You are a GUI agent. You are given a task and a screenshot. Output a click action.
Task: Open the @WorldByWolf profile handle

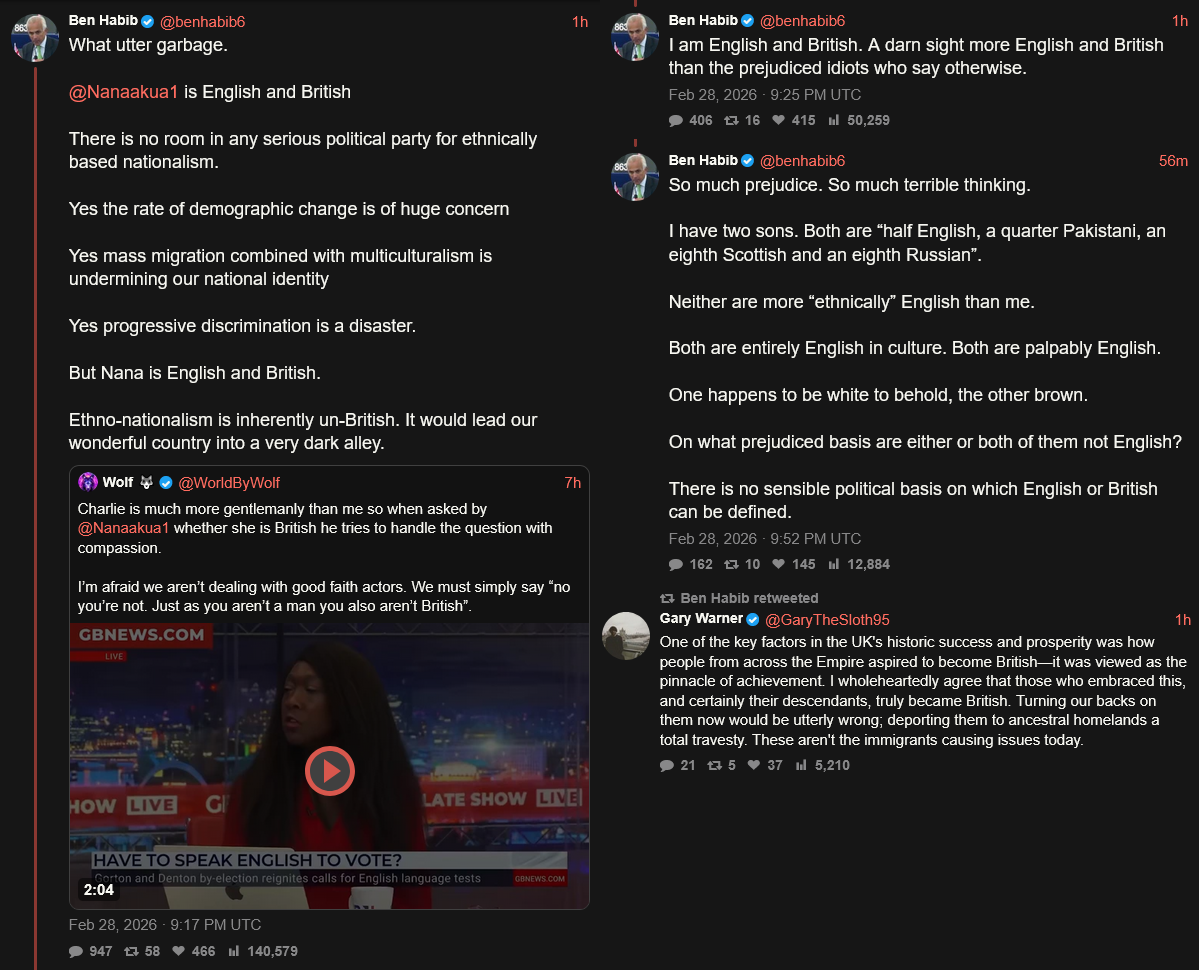click(229, 483)
